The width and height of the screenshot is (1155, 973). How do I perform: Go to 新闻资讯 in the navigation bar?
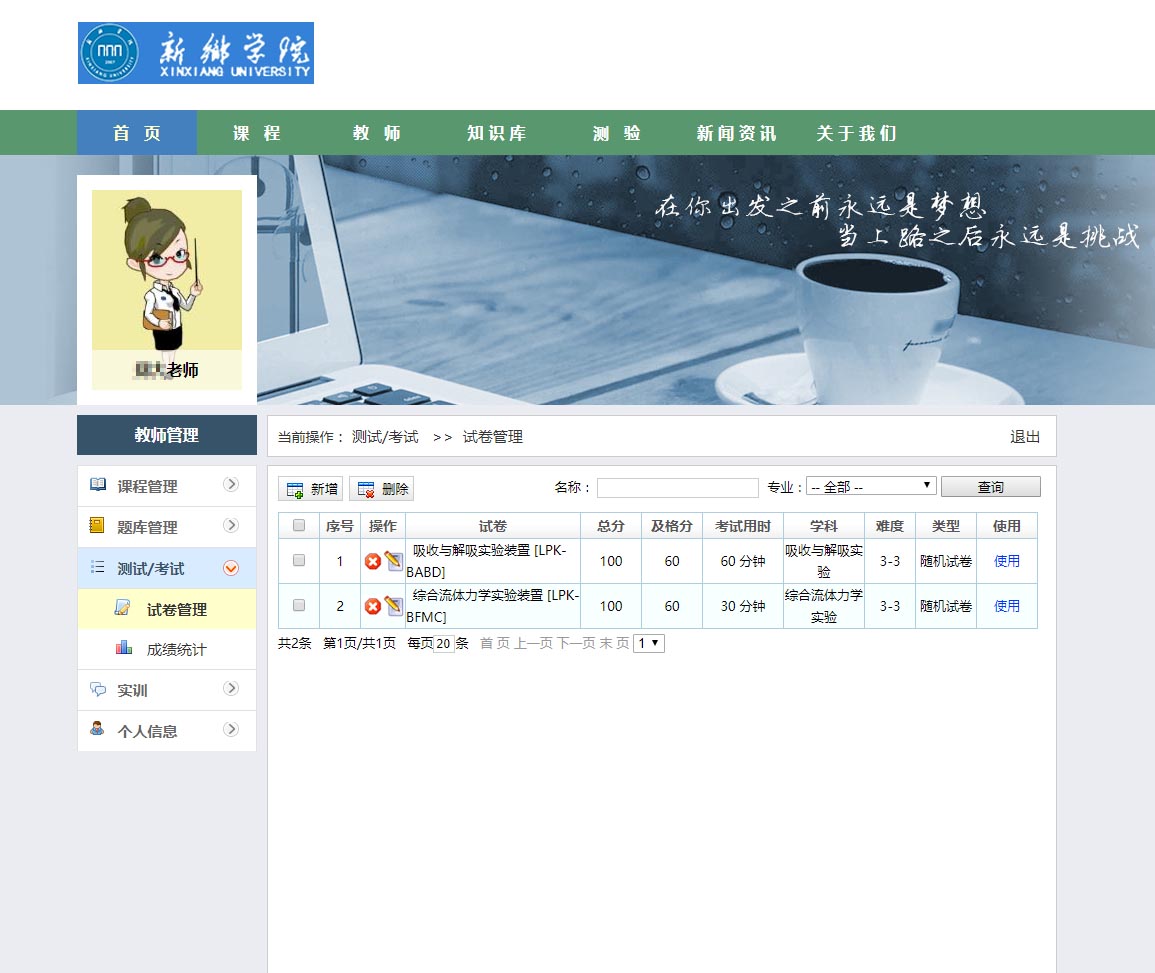click(x=737, y=133)
